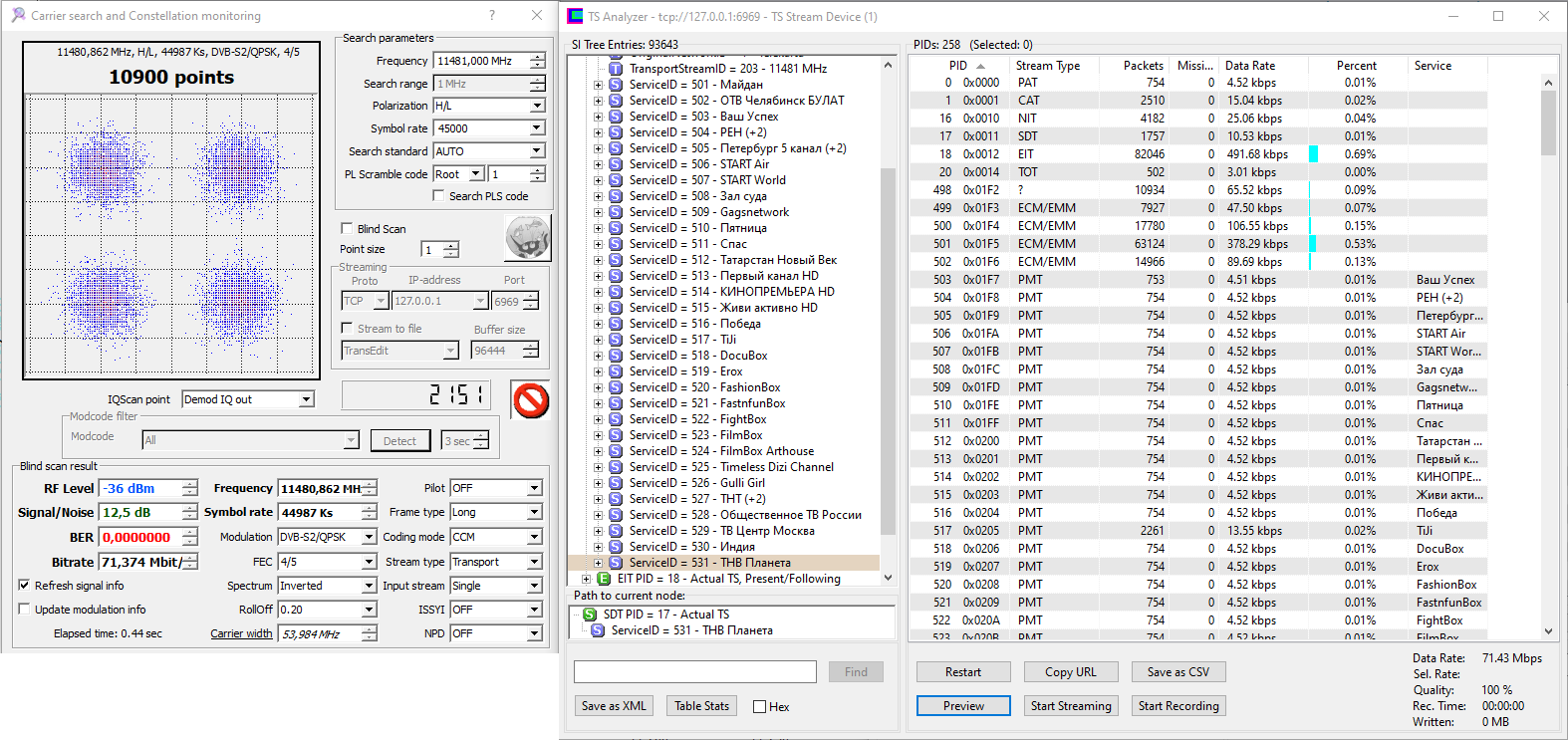Toggle the Hex checkbox

(759, 707)
